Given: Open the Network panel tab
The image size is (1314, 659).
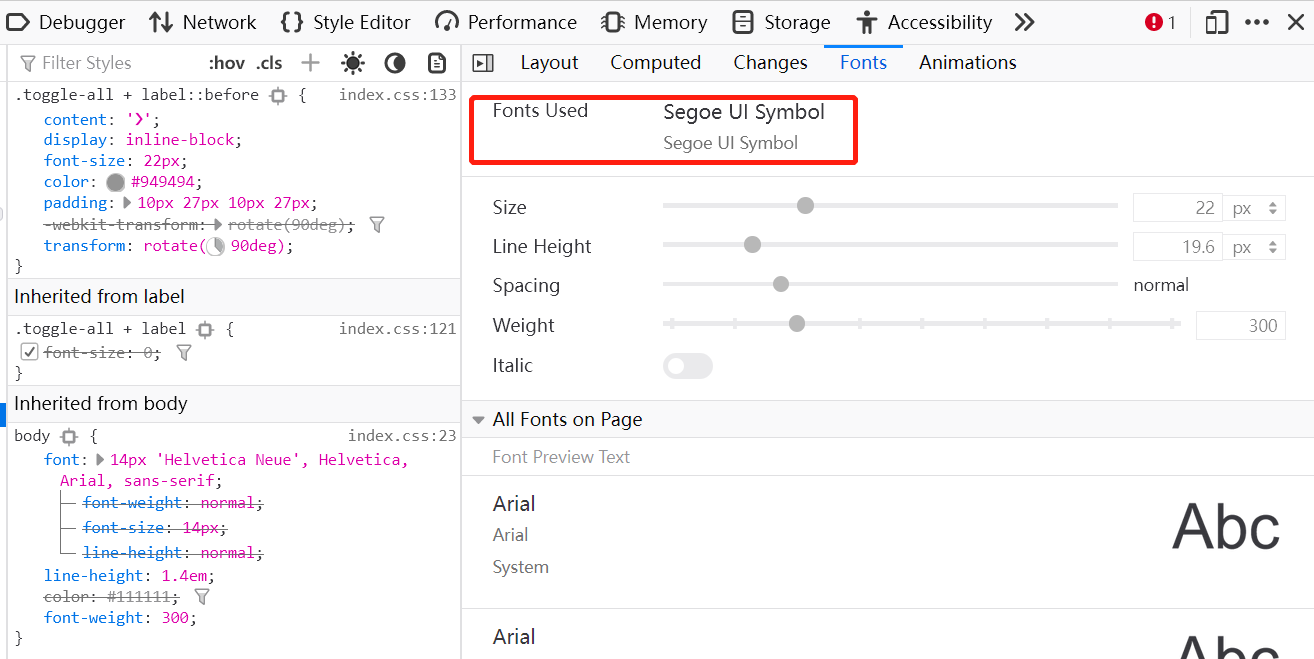Looking at the screenshot, I should point(203,22).
